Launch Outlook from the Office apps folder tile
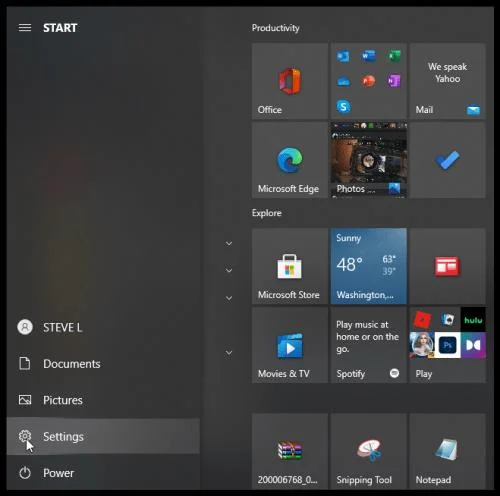This screenshot has height=496, width=500. (343, 56)
